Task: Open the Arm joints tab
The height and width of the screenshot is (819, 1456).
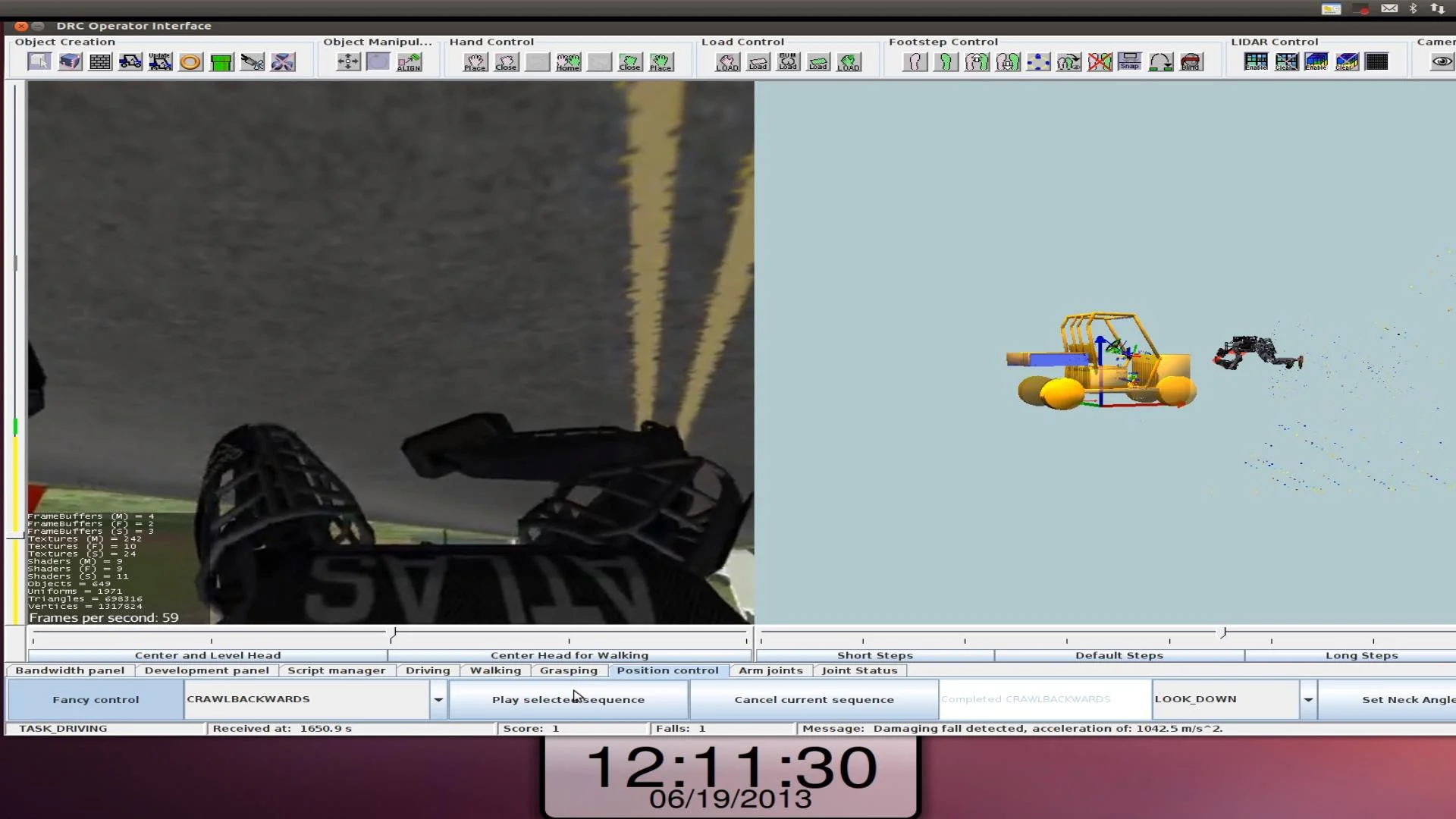Action: (770, 670)
